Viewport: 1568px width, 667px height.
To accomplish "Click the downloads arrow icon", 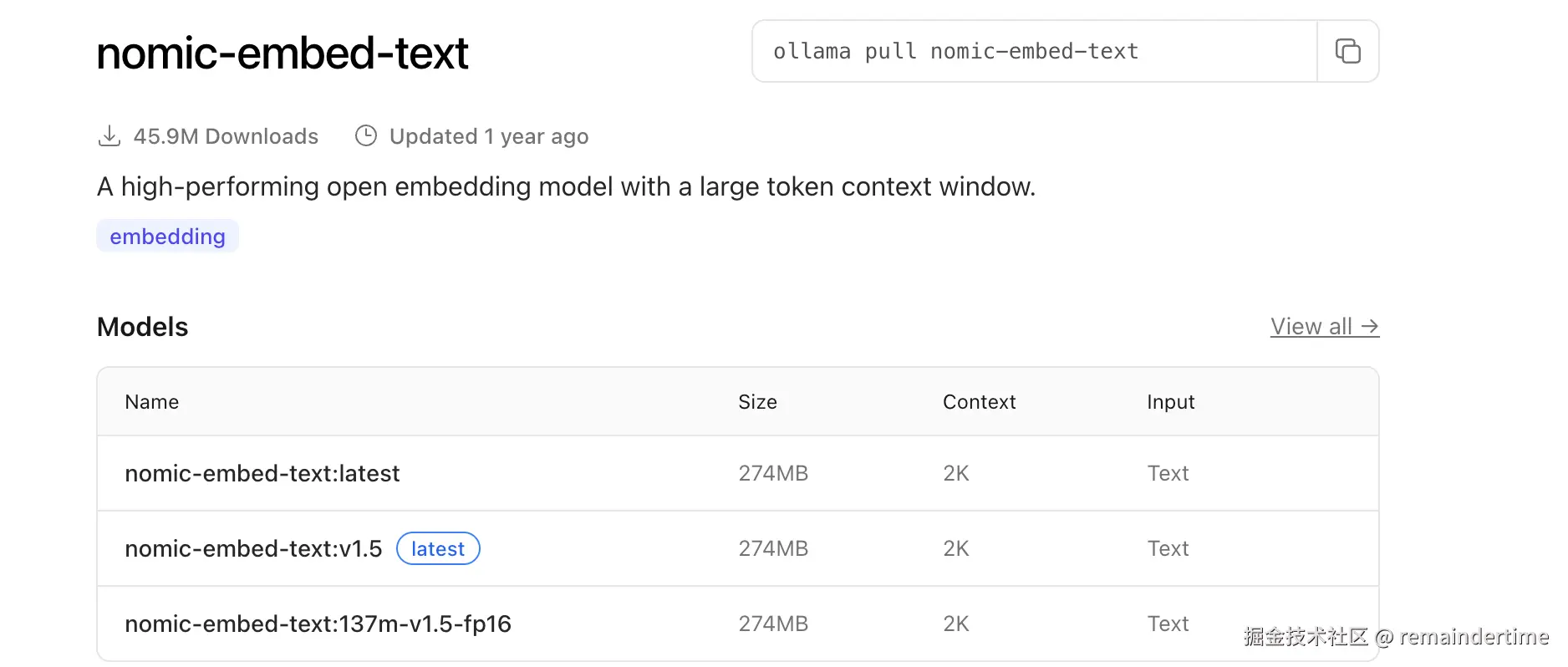I will [x=109, y=136].
